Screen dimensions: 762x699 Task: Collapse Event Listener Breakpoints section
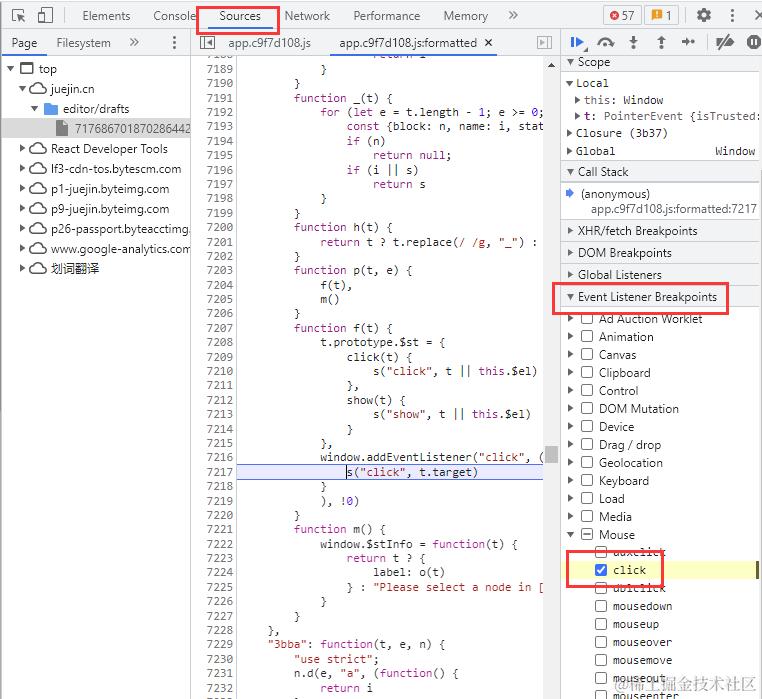point(571,297)
